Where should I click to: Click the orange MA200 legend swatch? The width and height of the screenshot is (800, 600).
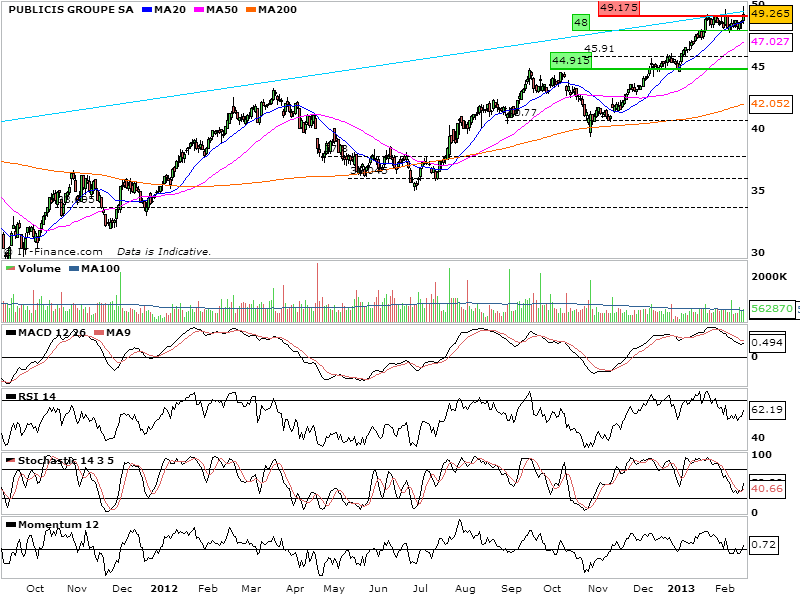click(x=251, y=10)
